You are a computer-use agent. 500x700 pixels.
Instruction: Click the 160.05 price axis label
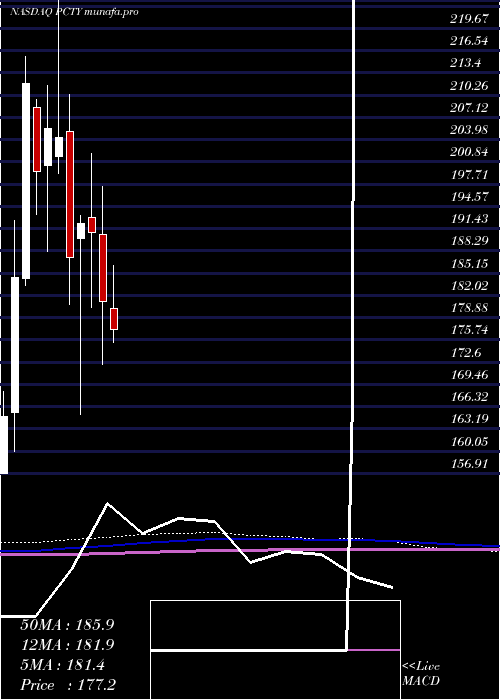[x=469, y=442]
